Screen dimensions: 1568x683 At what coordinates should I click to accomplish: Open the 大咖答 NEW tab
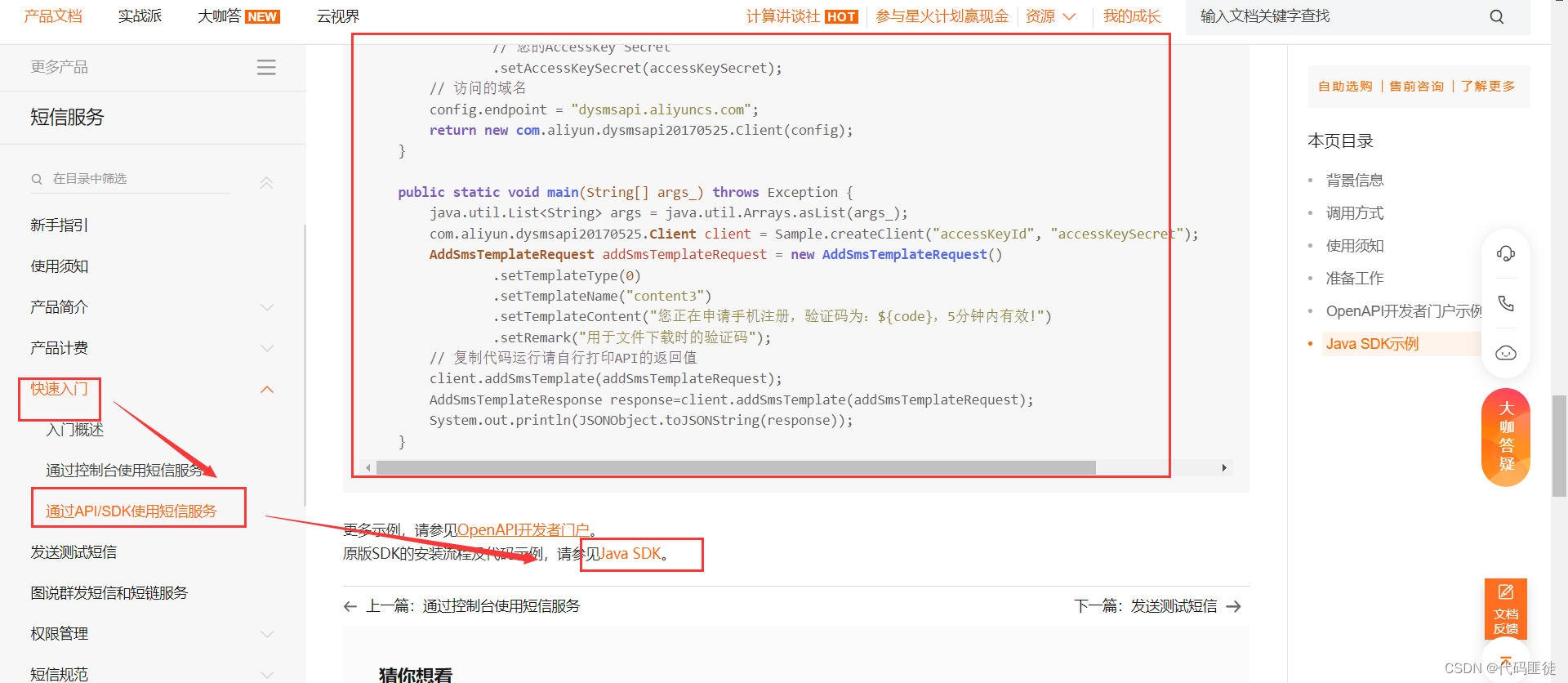238,16
